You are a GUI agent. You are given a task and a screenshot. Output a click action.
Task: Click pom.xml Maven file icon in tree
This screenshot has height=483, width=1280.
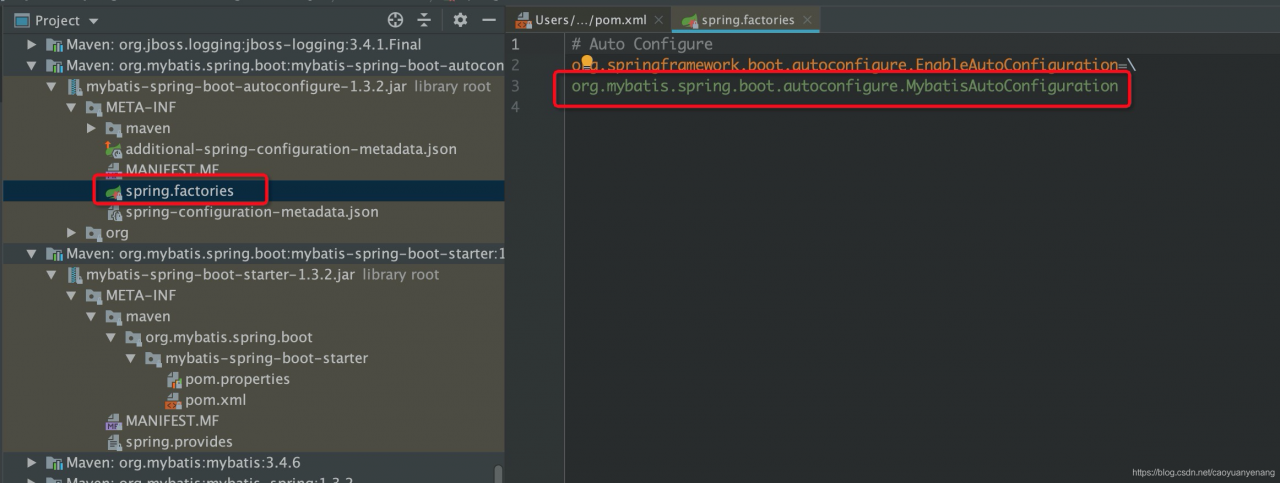coord(173,400)
